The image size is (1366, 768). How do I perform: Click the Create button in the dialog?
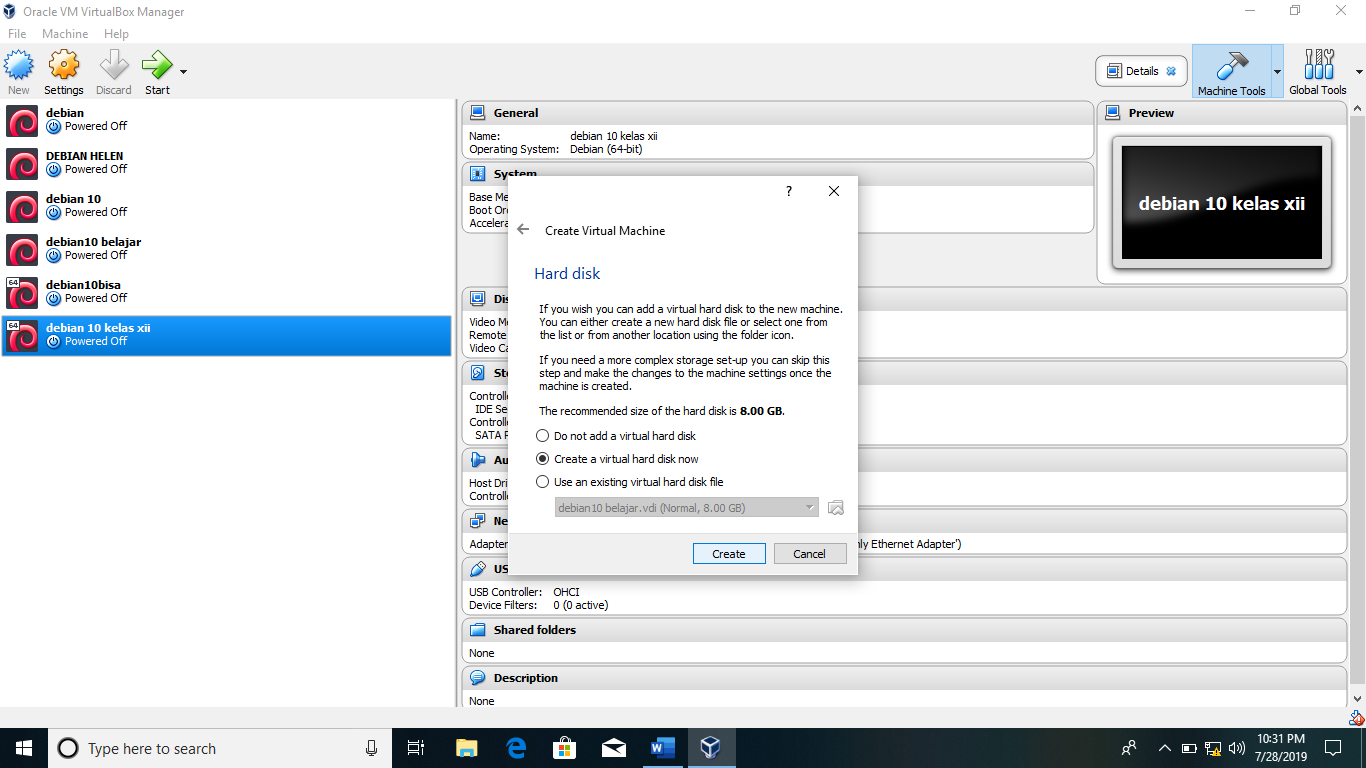[x=729, y=554]
